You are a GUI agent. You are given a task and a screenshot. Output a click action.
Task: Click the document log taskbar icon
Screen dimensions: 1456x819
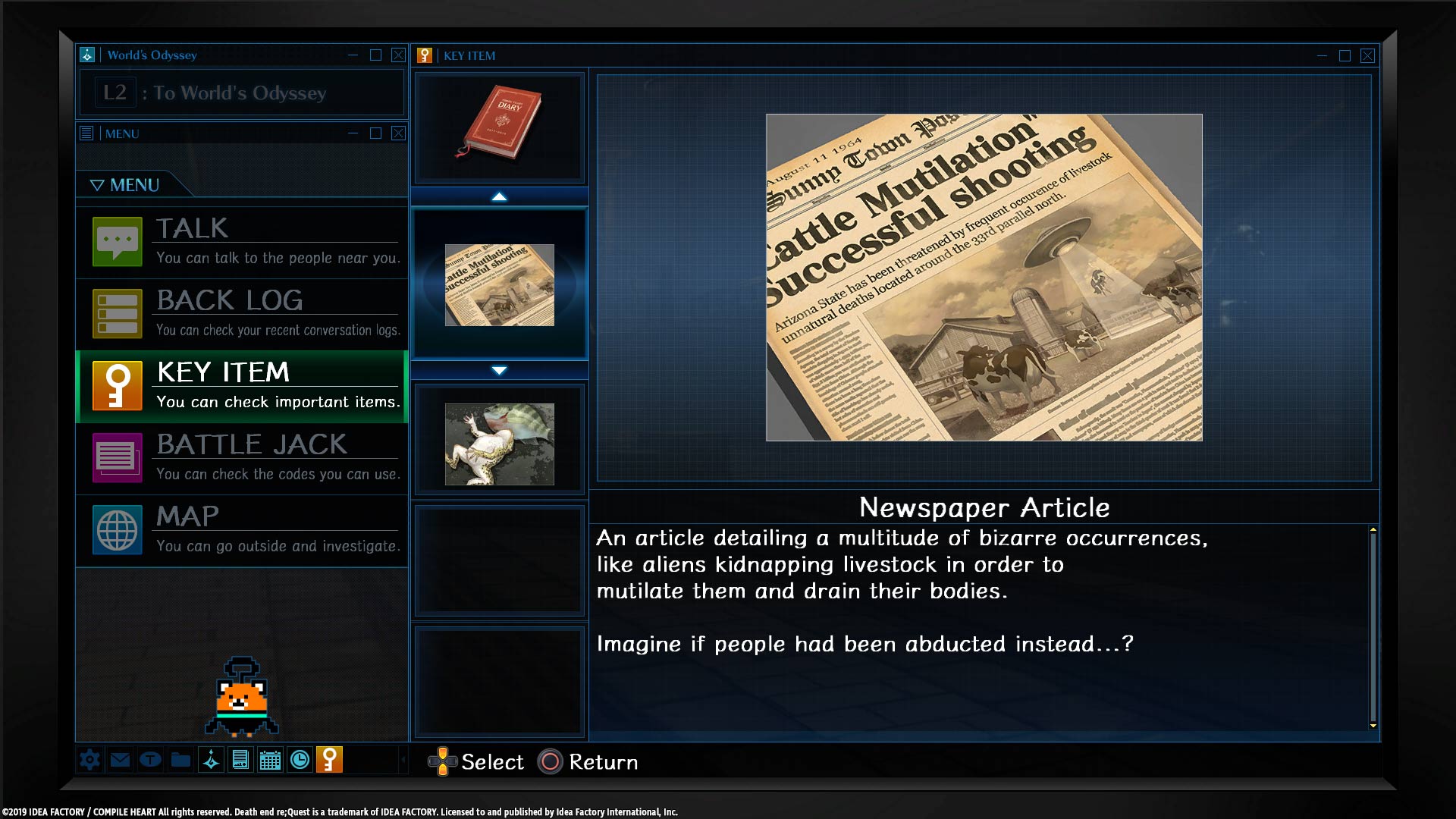(240, 760)
